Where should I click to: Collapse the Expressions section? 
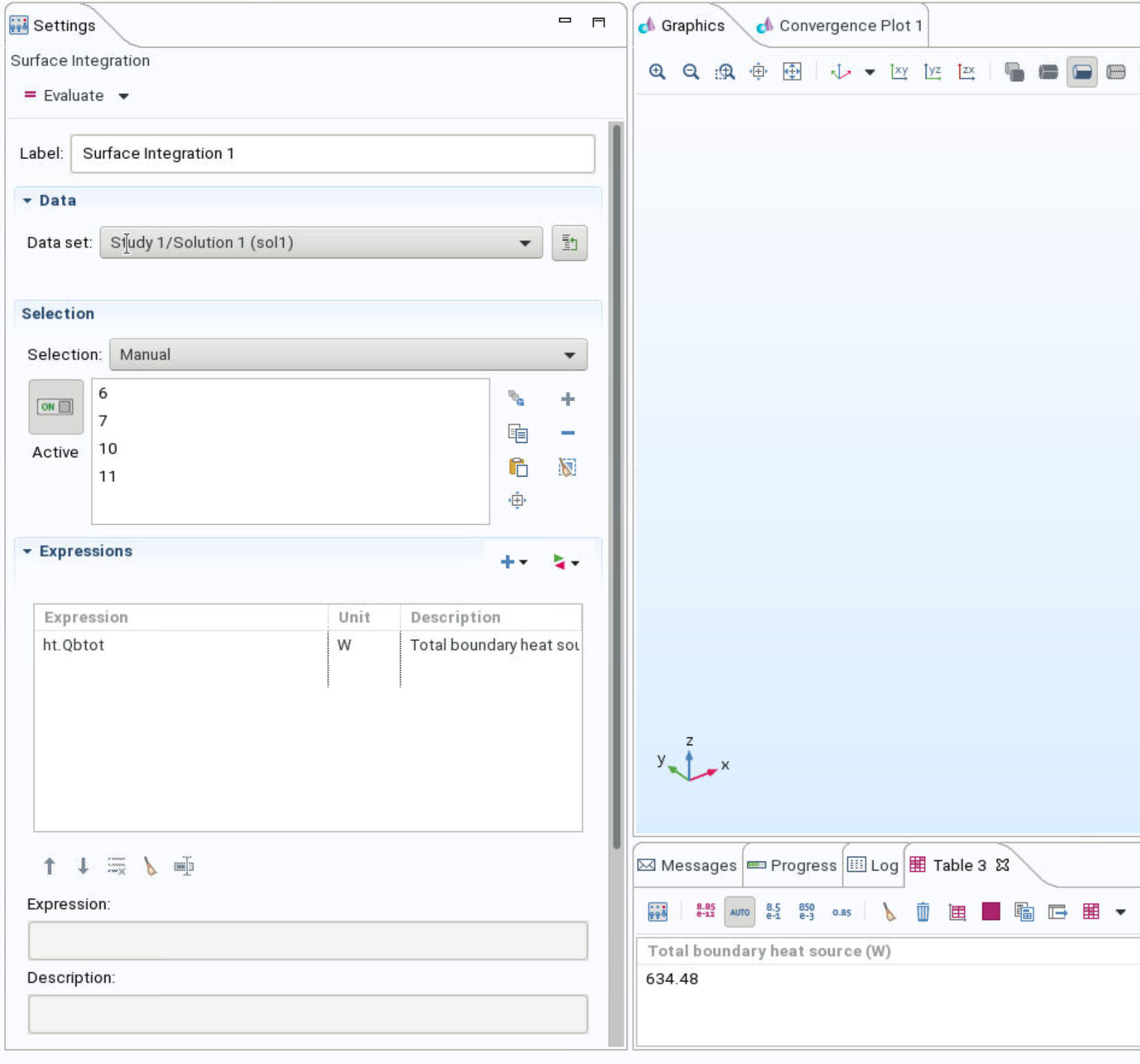(x=28, y=551)
